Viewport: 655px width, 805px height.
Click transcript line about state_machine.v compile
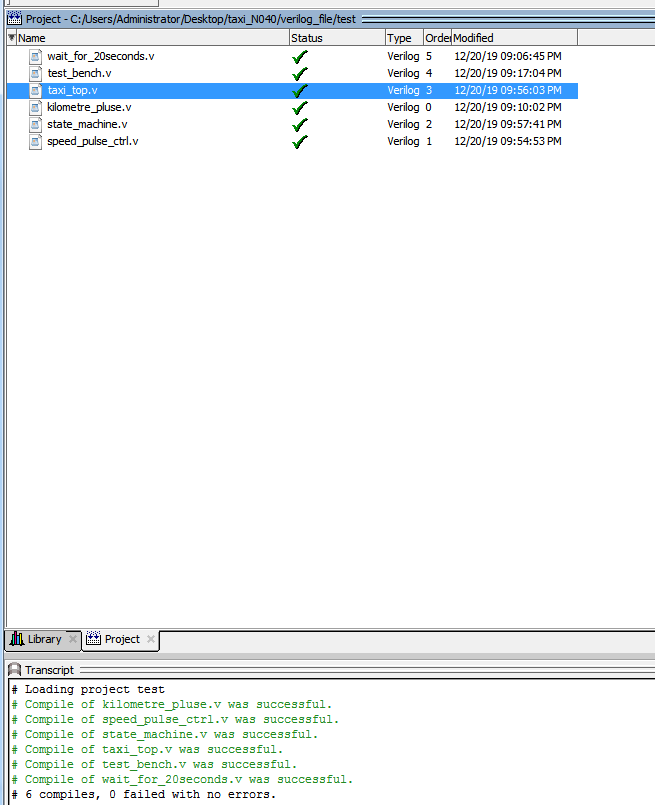[165, 734]
